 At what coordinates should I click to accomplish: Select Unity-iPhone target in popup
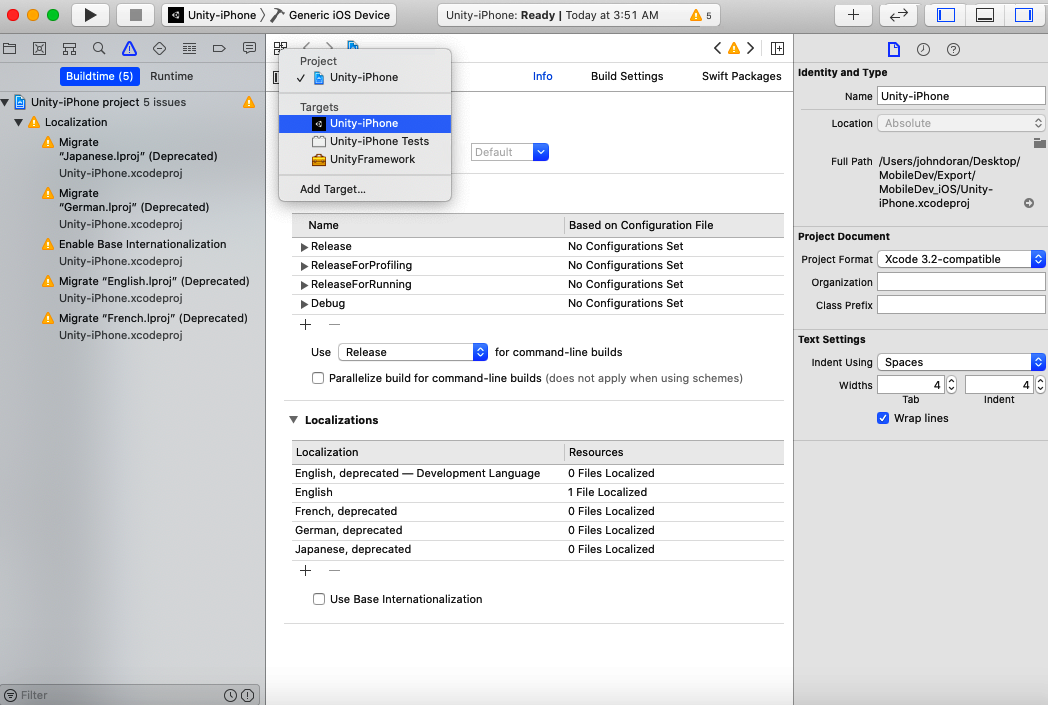365,123
